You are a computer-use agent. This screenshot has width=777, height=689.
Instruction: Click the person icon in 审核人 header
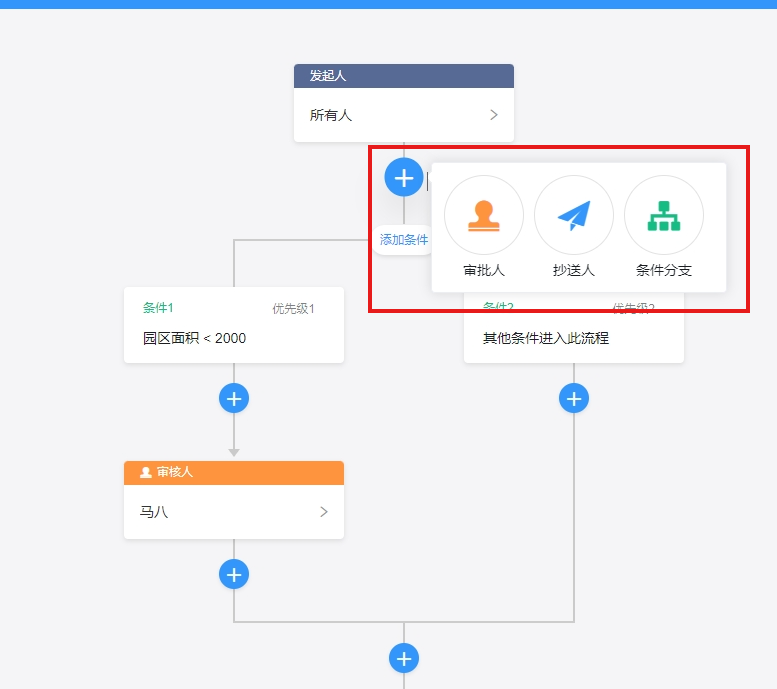click(x=146, y=472)
